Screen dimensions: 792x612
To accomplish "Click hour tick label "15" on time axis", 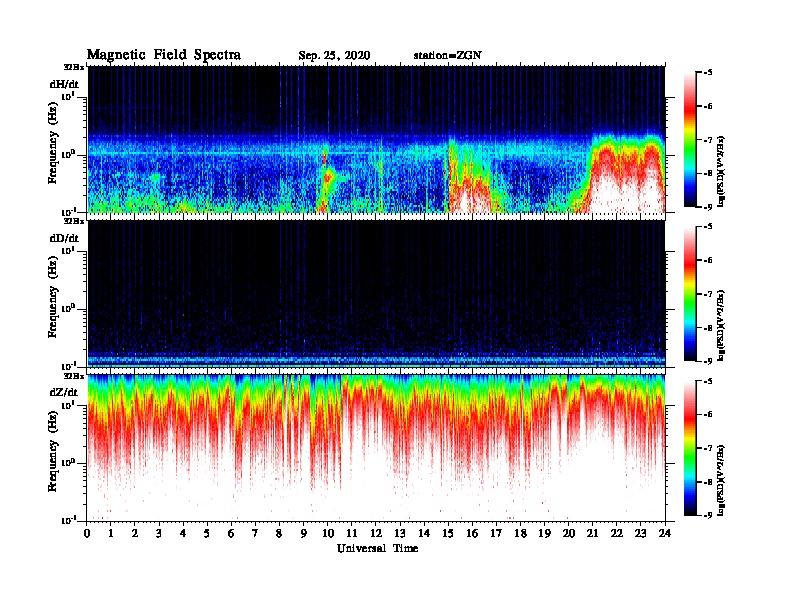I will tap(448, 533).
